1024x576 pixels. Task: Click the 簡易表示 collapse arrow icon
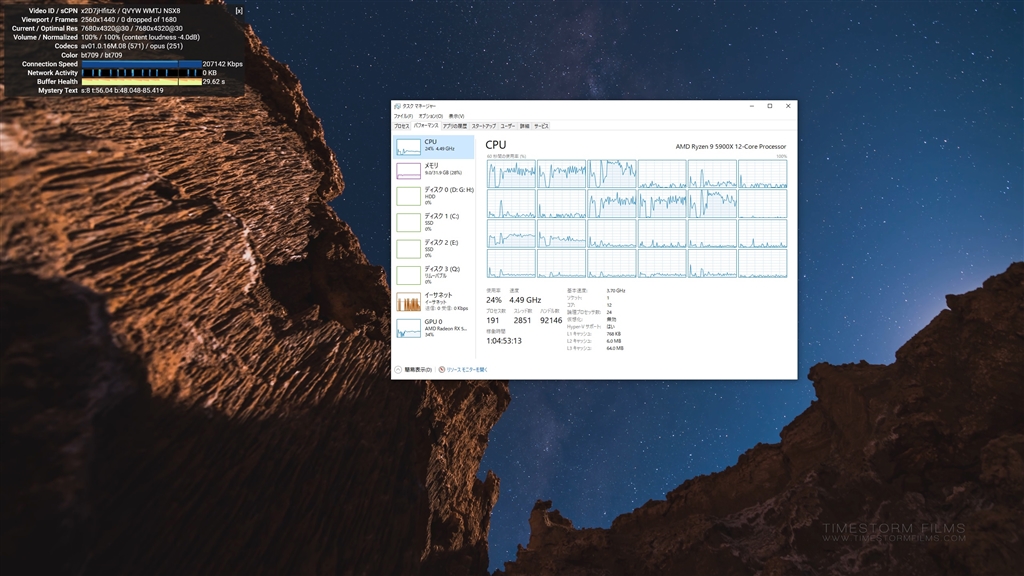click(x=398, y=370)
